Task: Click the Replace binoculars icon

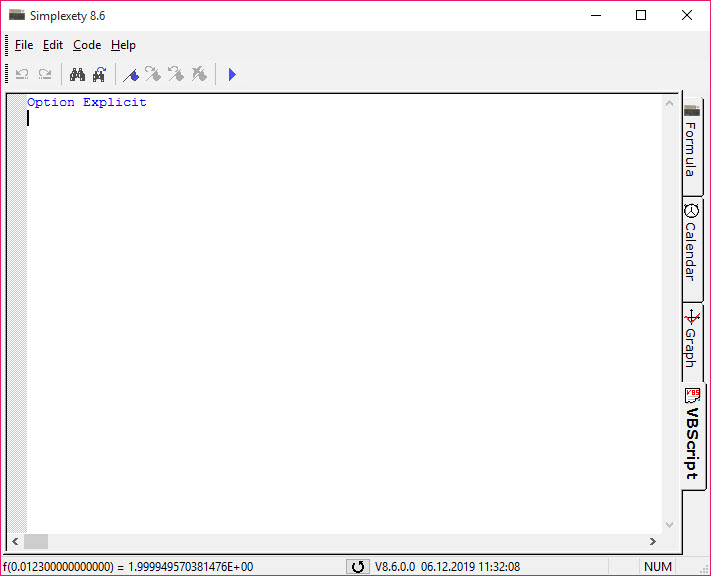Action: coord(99,74)
